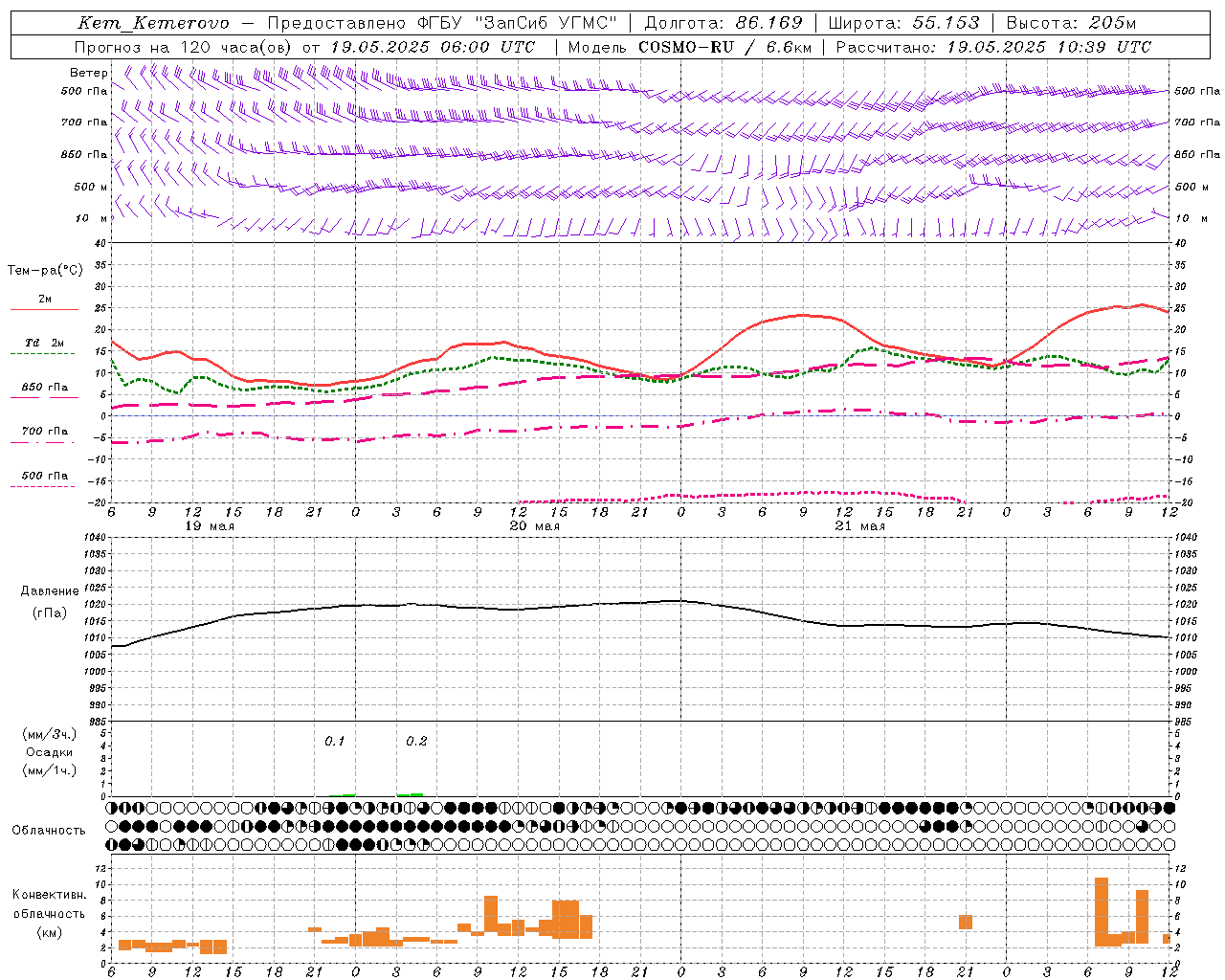This screenshot has width=1225, height=980.
Task: Click the 'Осадки' precipitation label
Action: tap(50, 752)
